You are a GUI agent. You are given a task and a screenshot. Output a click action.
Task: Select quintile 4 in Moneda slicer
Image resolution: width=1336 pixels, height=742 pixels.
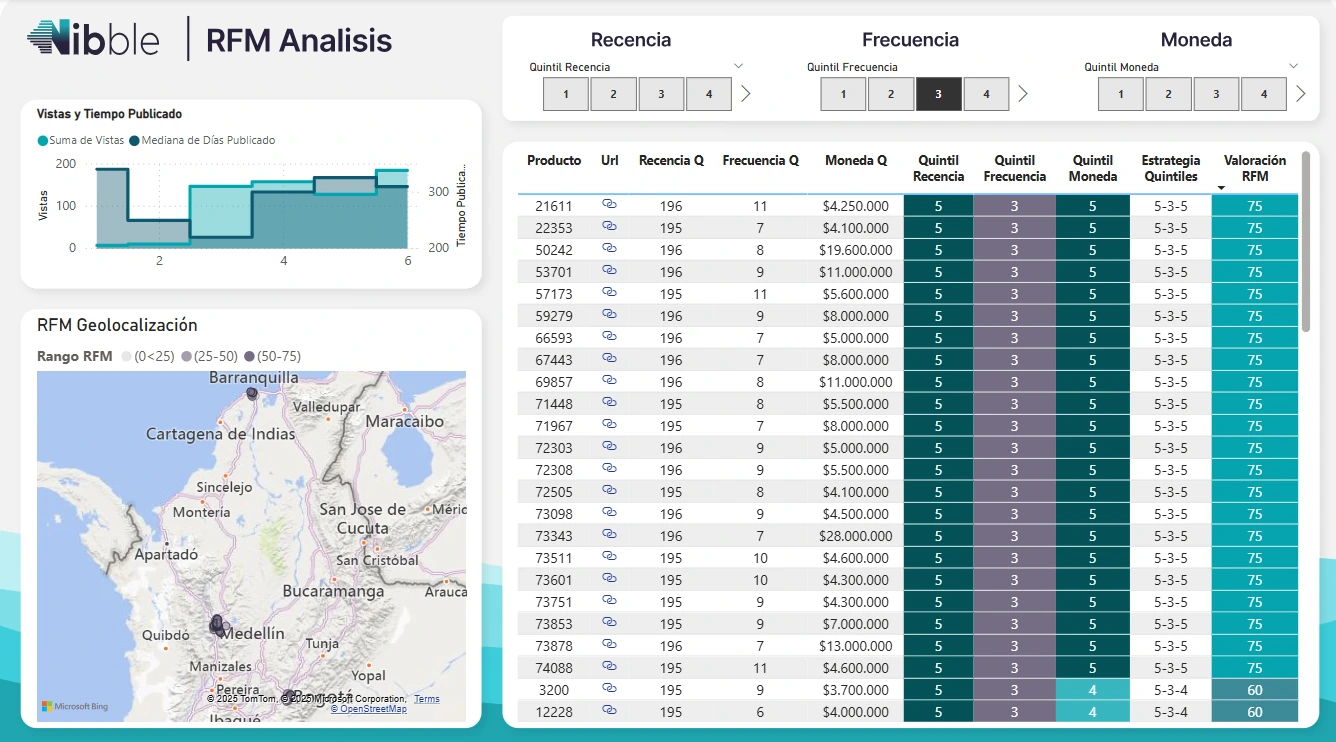[1263, 94]
